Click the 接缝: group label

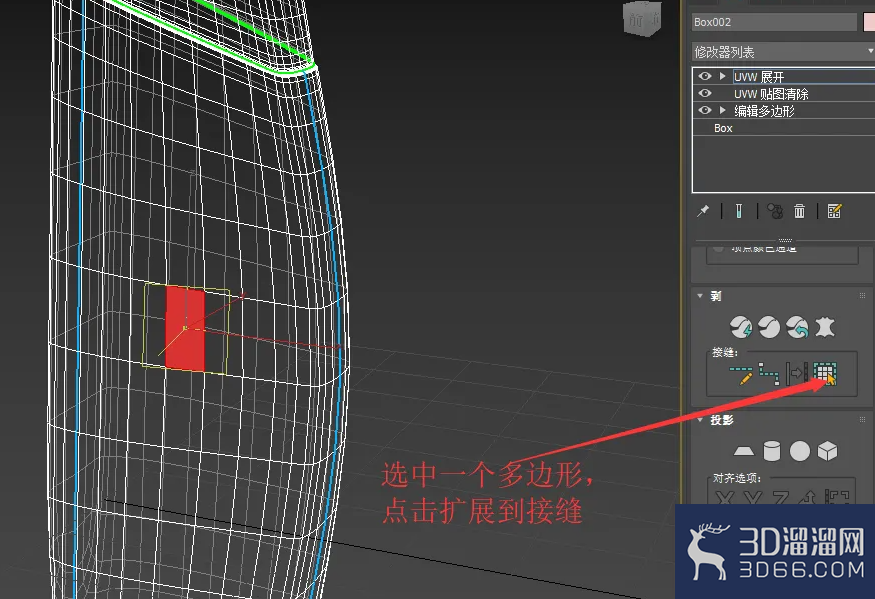(x=724, y=352)
